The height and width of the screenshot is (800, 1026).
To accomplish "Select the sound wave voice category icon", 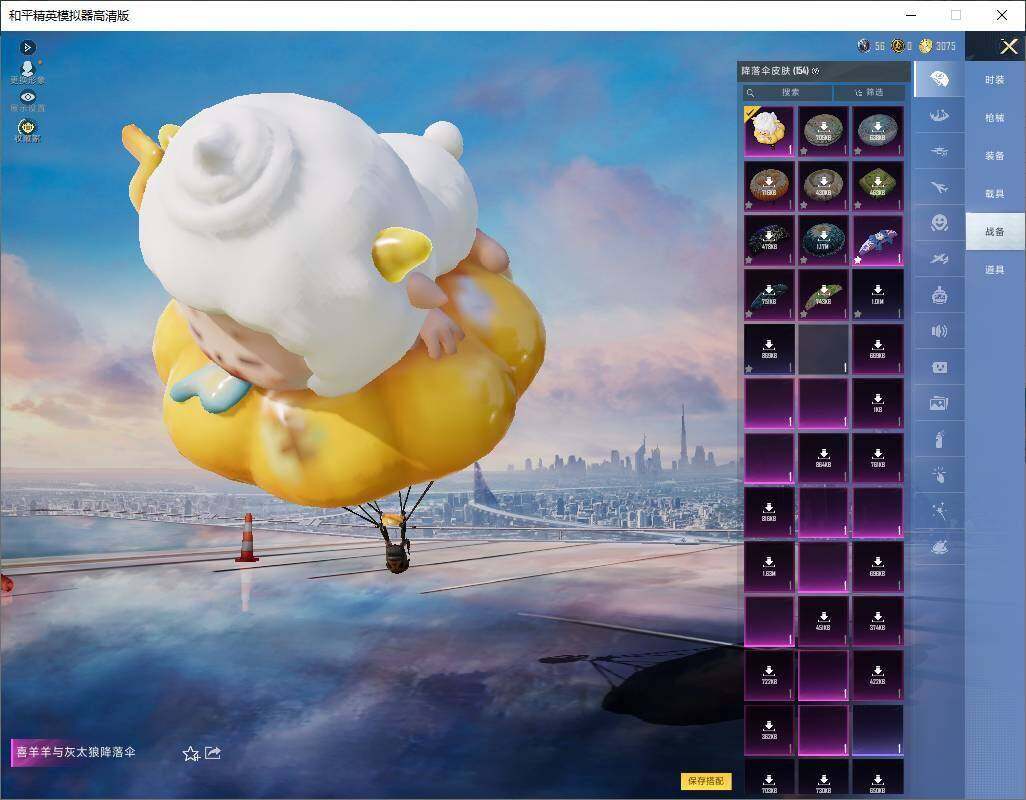I will tap(939, 331).
